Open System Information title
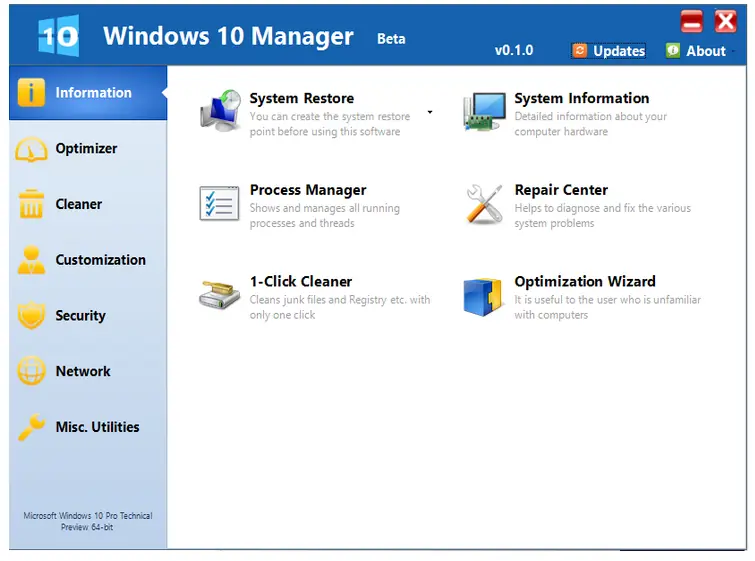The height and width of the screenshot is (561, 755). pos(582,98)
